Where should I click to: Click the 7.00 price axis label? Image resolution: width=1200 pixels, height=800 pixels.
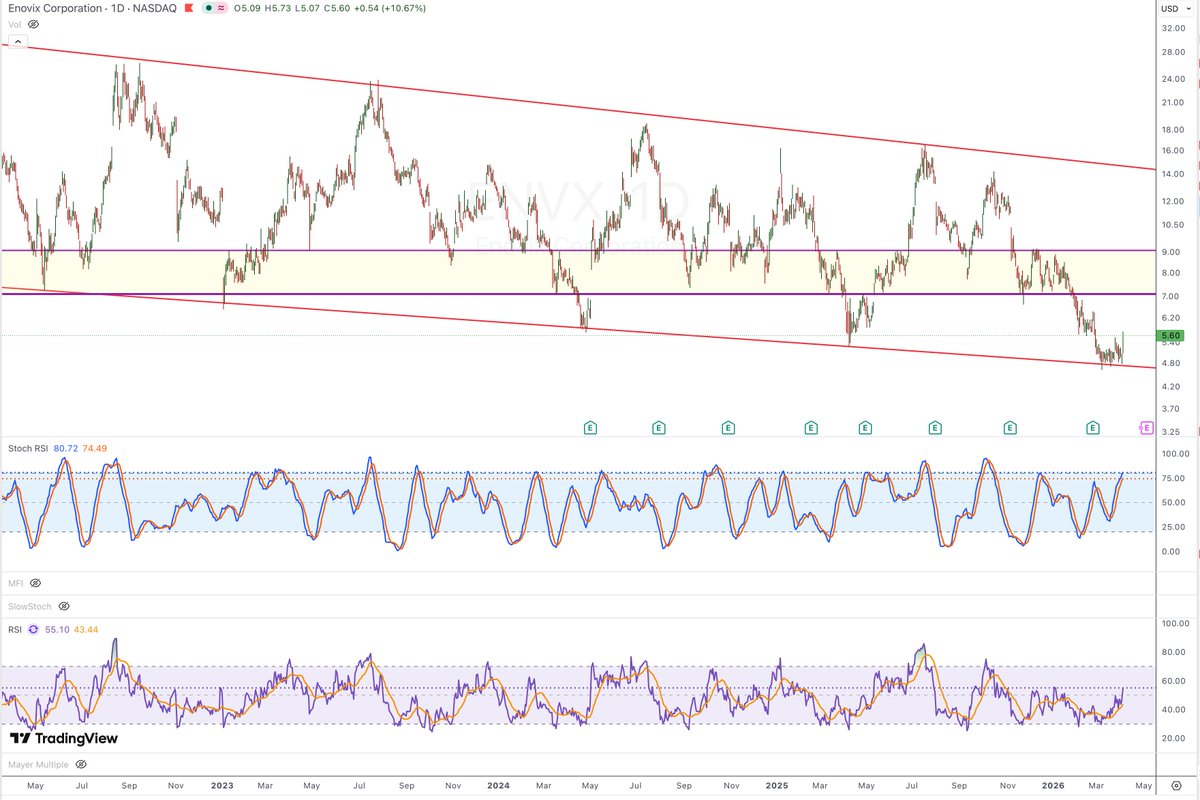(1171, 296)
